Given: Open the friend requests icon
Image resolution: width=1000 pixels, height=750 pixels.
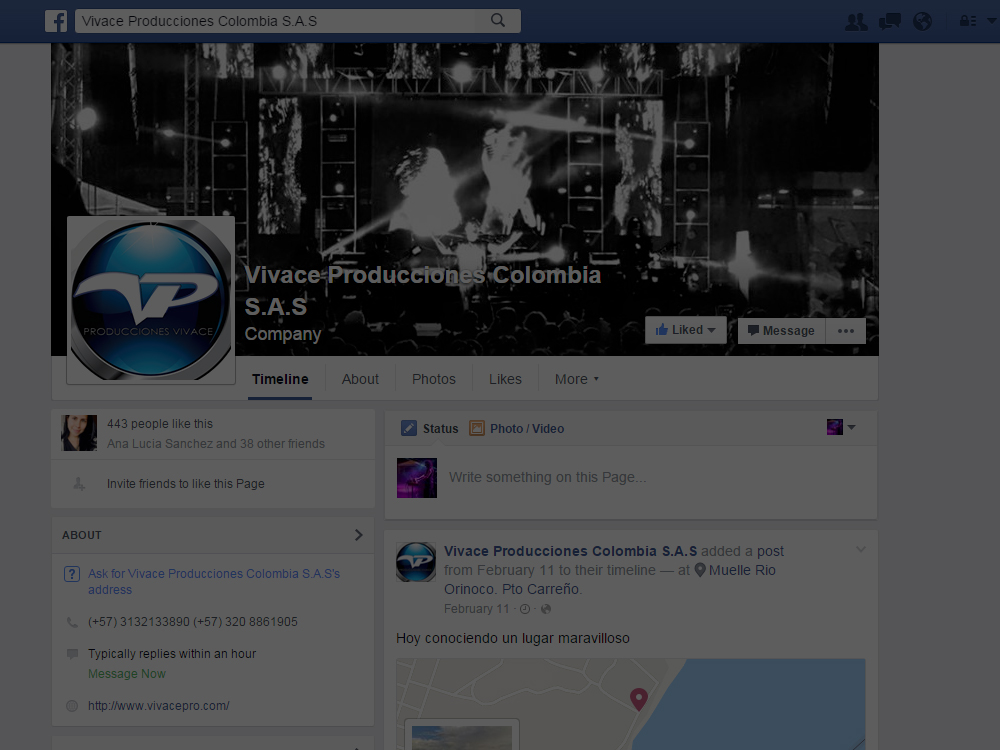Looking at the screenshot, I should 855,21.
